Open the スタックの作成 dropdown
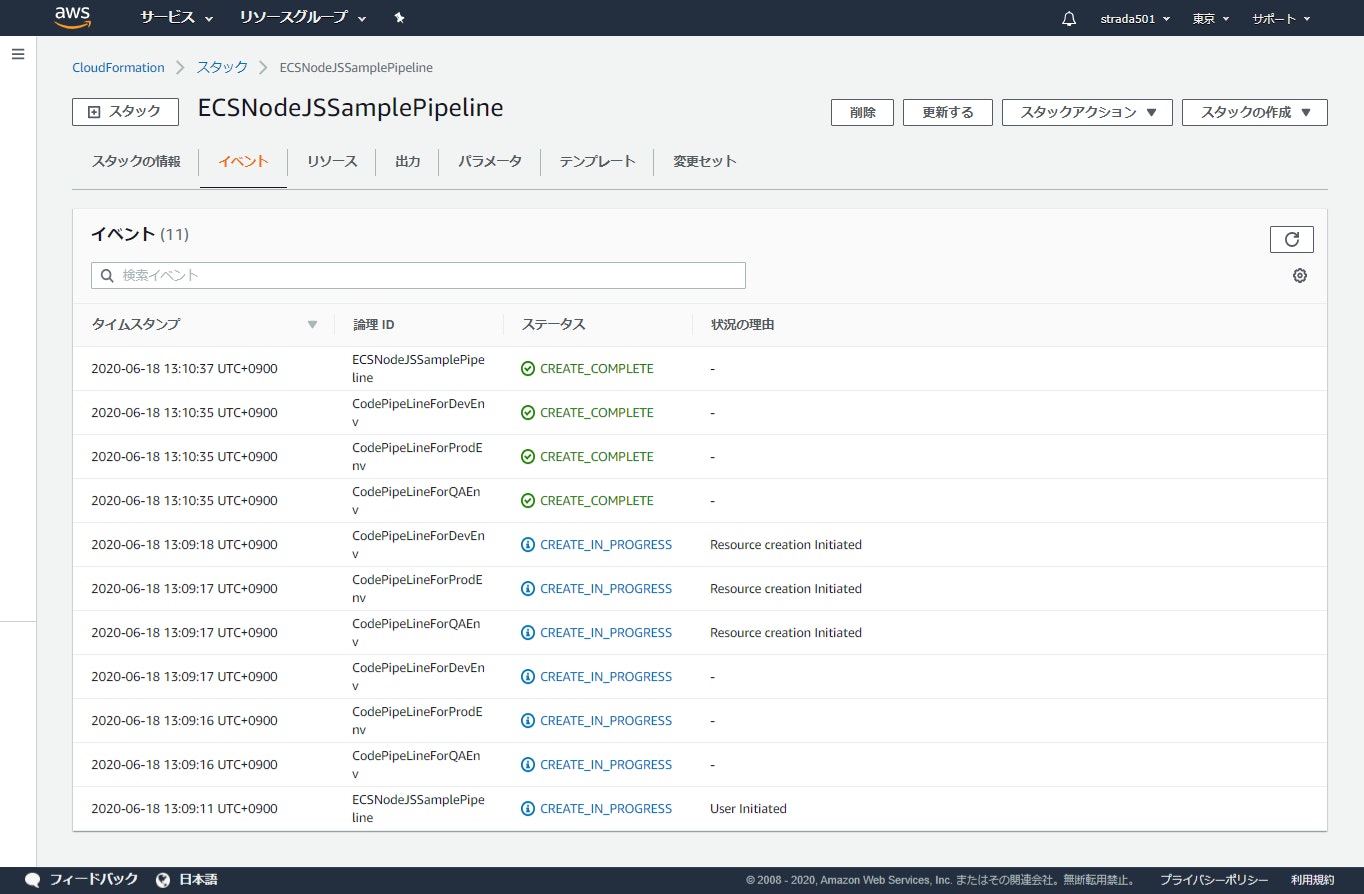Viewport: 1364px width, 894px height. [1254, 112]
